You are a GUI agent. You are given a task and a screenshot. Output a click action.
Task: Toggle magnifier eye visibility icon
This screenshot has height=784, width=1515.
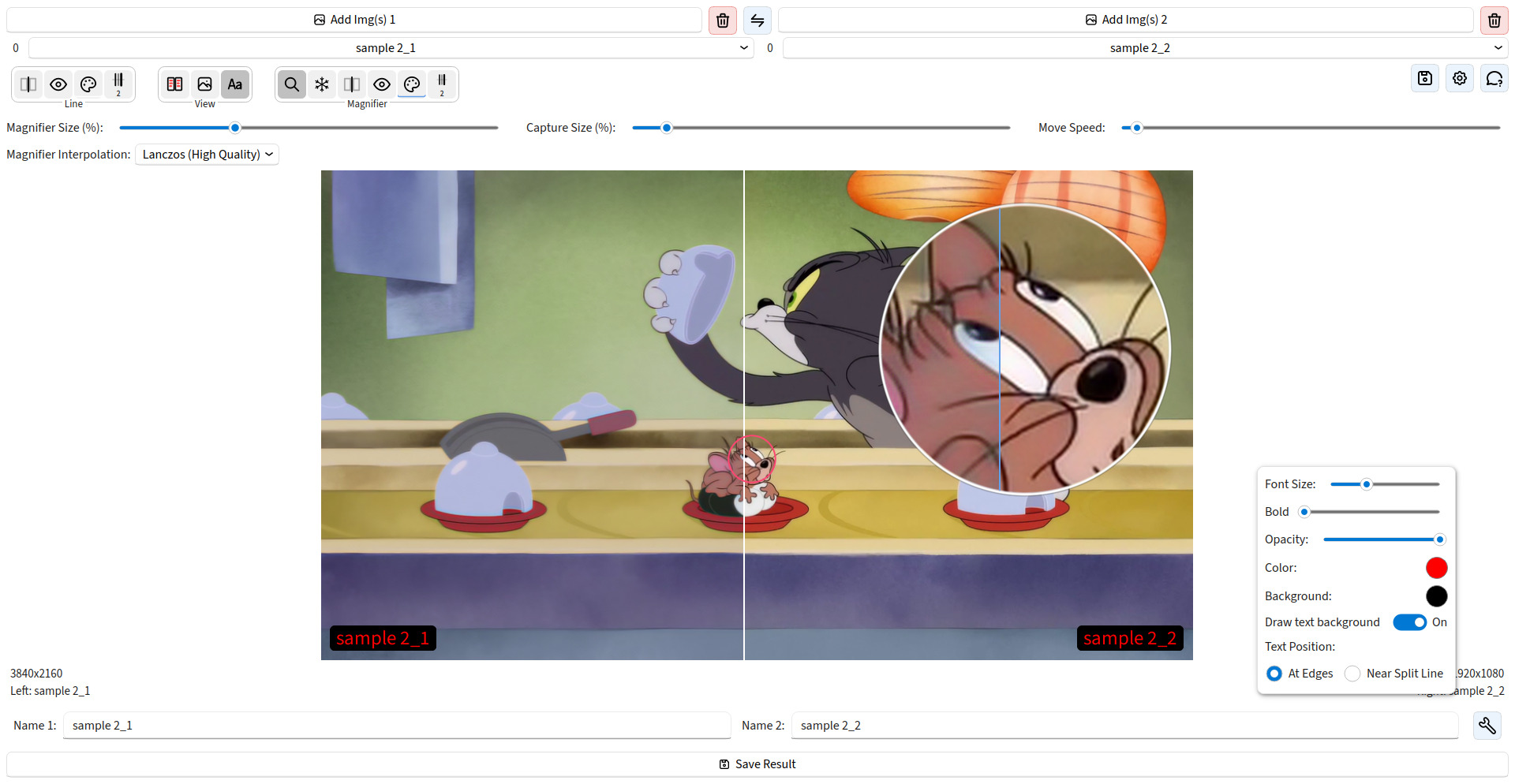pos(382,84)
